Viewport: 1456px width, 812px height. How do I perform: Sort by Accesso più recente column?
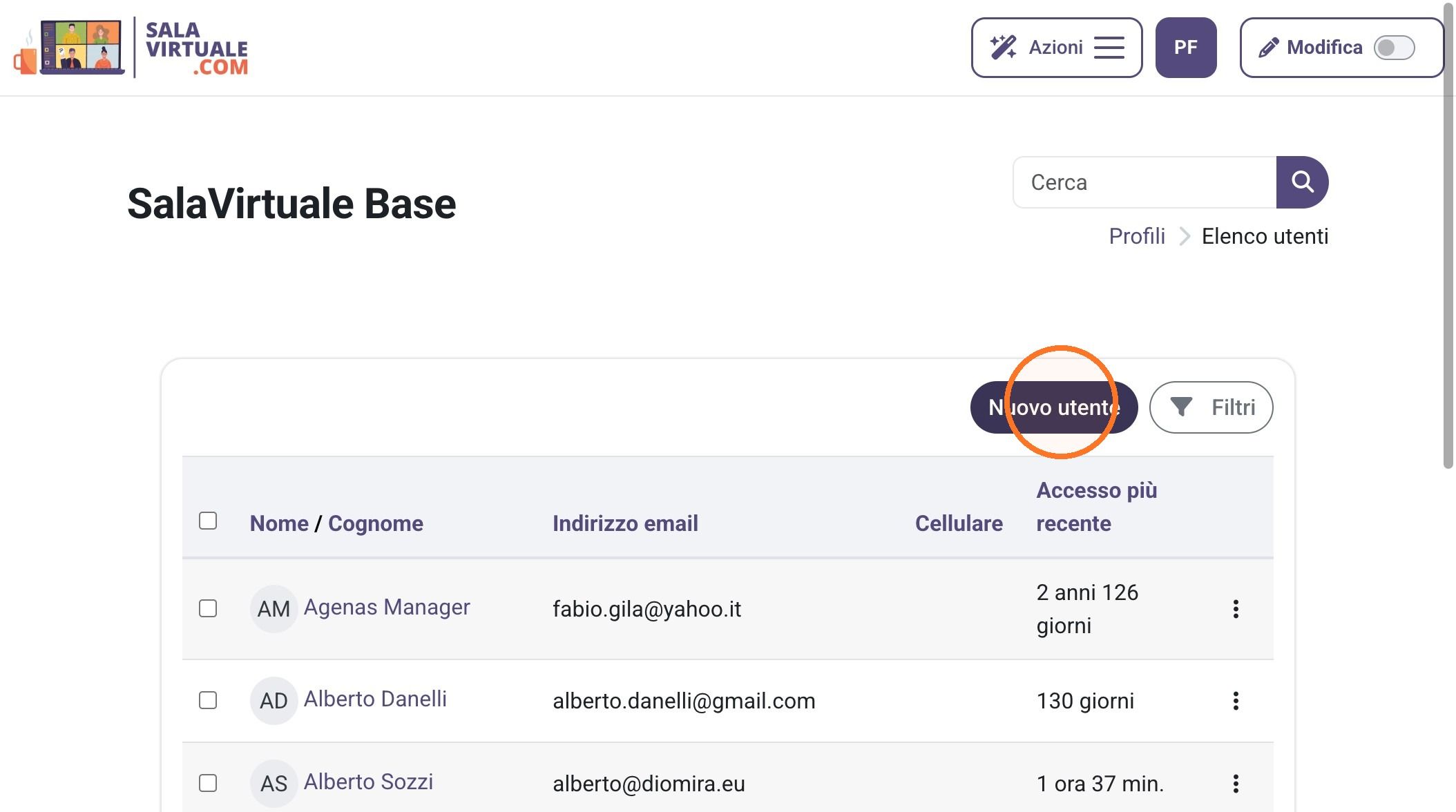point(1097,507)
